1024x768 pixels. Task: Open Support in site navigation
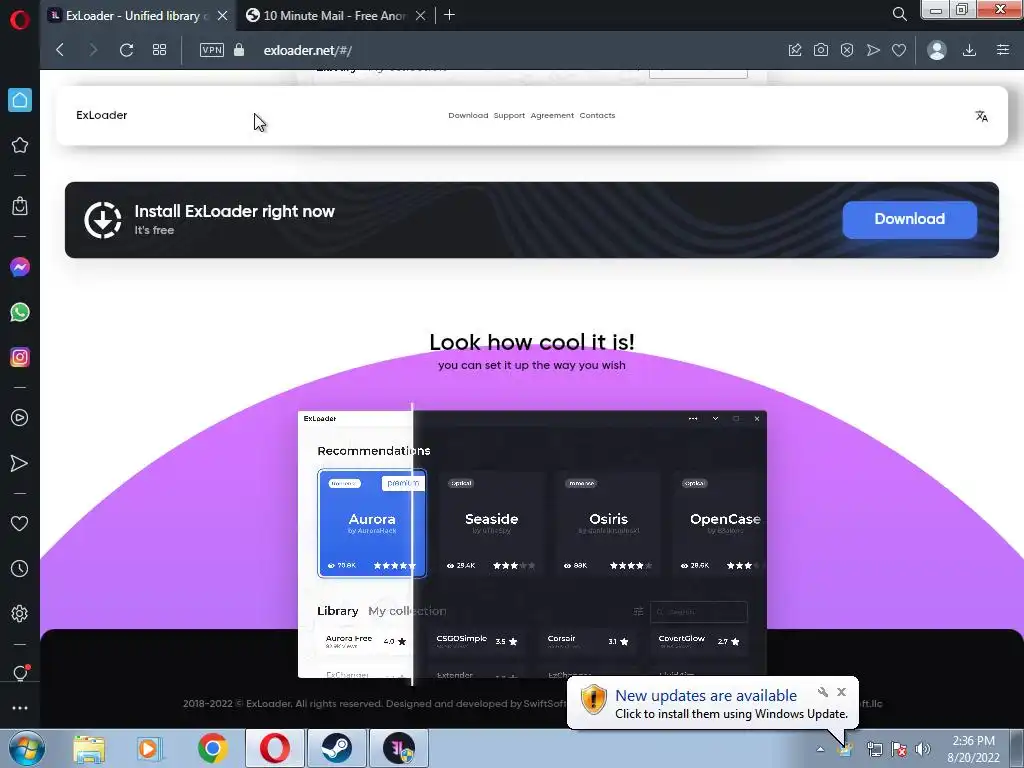(x=509, y=116)
